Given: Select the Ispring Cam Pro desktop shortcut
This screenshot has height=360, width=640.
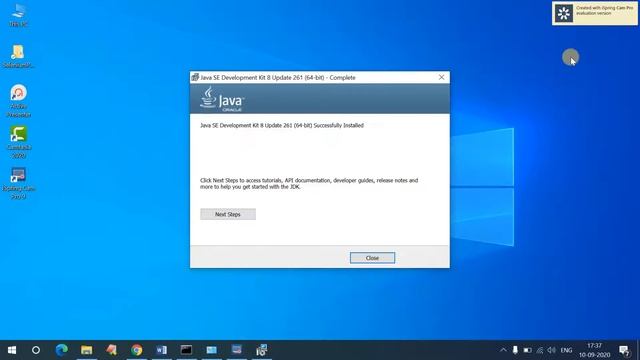Looking at the screenshot, I should pos(18,183).
